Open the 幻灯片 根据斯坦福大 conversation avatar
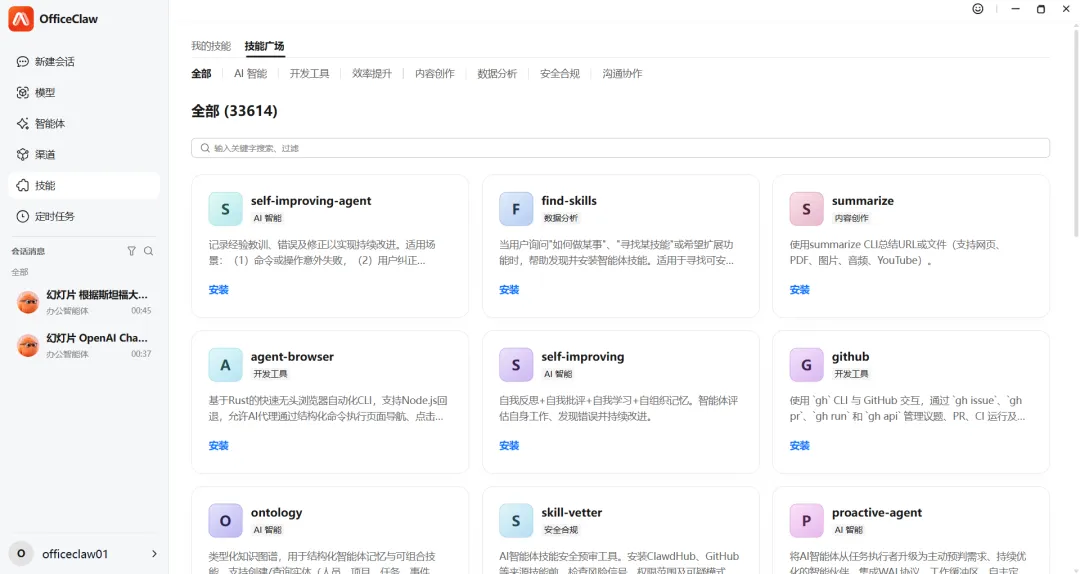The width and height of the screenshot is (1080, 574). click(28, 302)
